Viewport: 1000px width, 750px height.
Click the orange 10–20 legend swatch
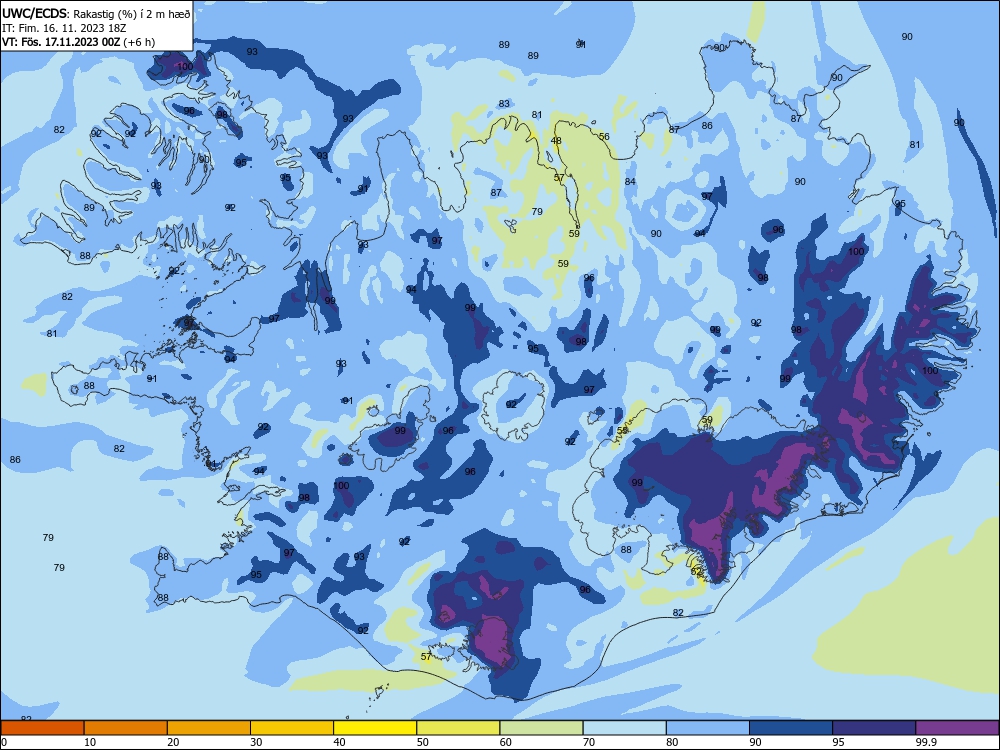click(126, 728)
